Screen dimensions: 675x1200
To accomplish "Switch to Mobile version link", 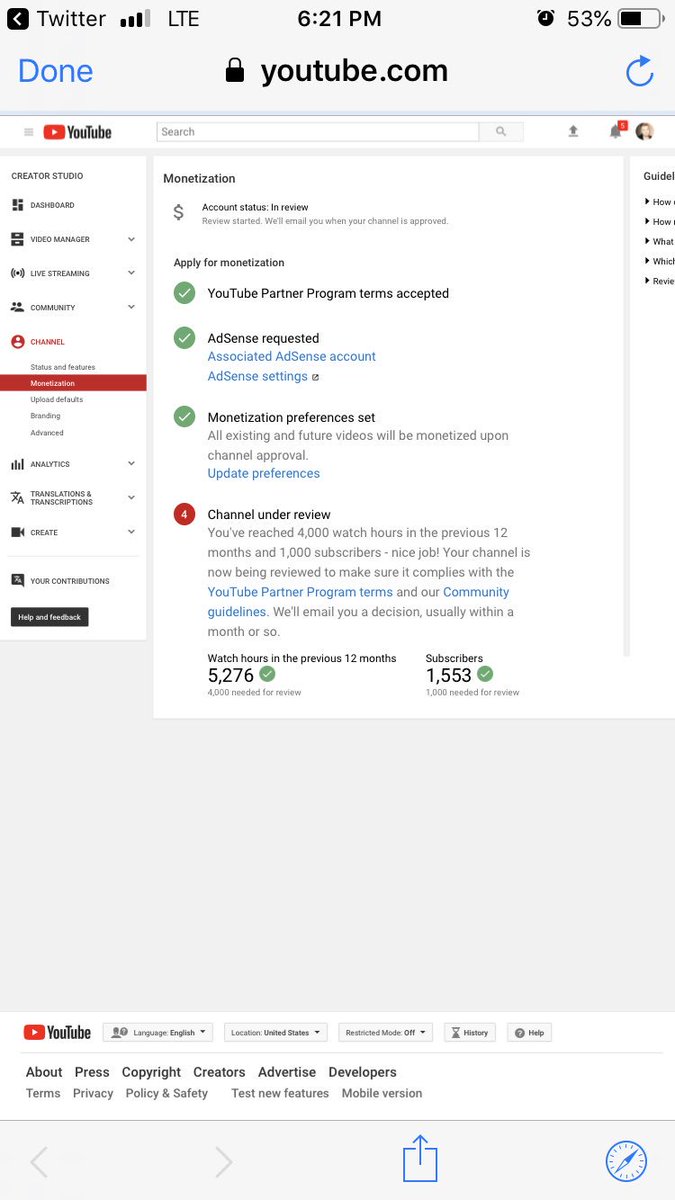I will click(x=382, y=1093).
